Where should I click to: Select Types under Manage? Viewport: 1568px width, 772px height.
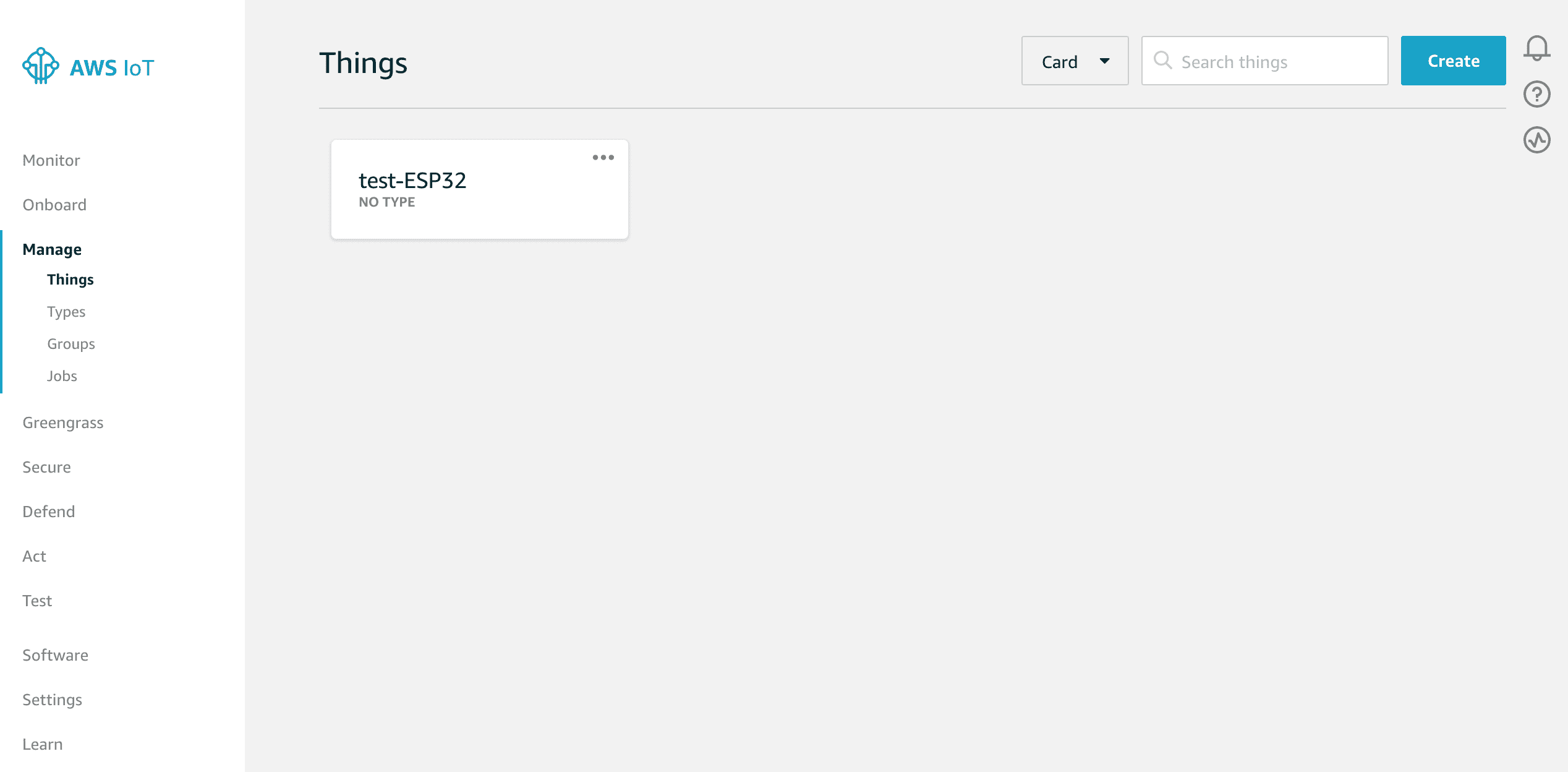66,311
